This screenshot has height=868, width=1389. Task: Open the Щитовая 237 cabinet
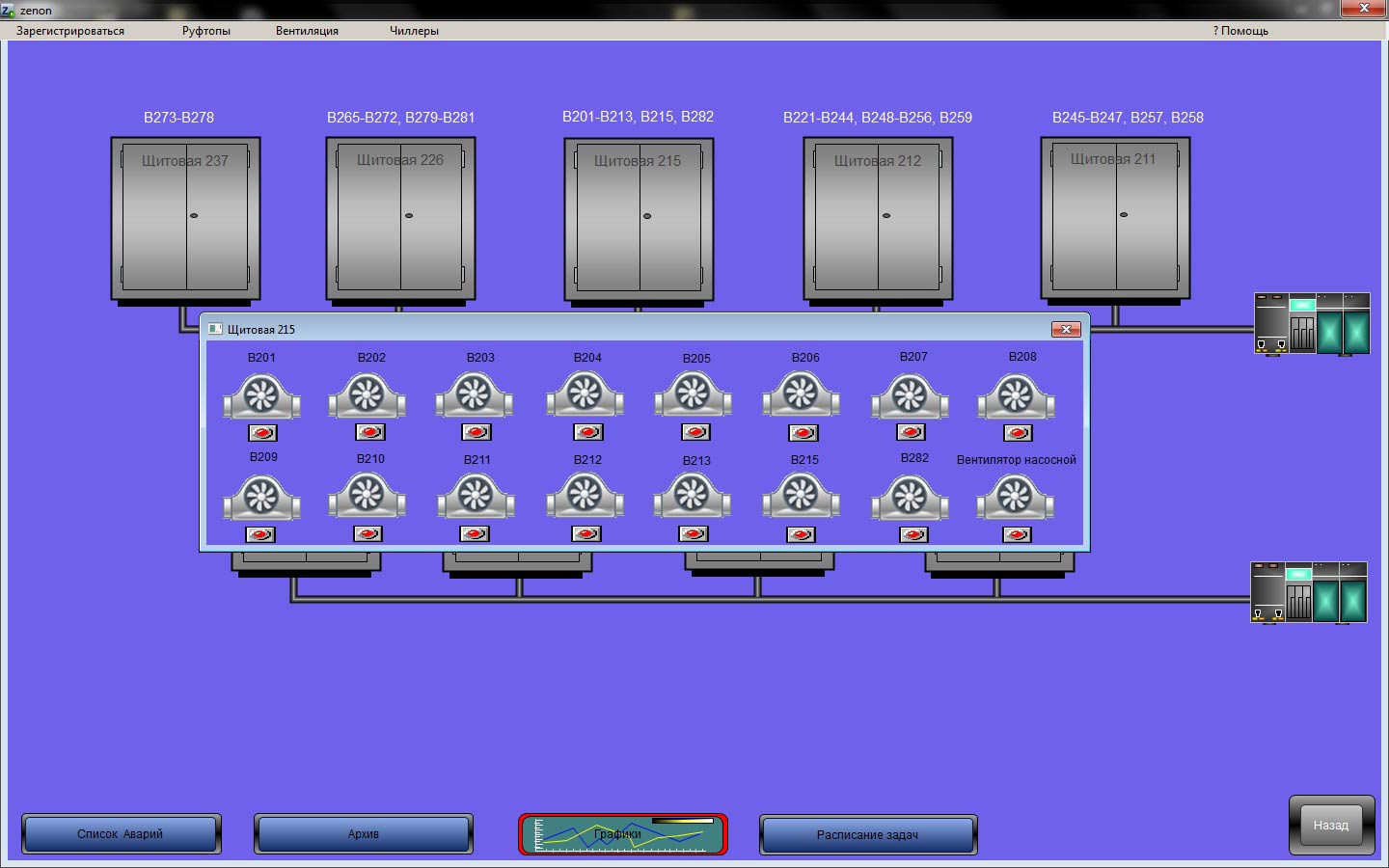185,219
